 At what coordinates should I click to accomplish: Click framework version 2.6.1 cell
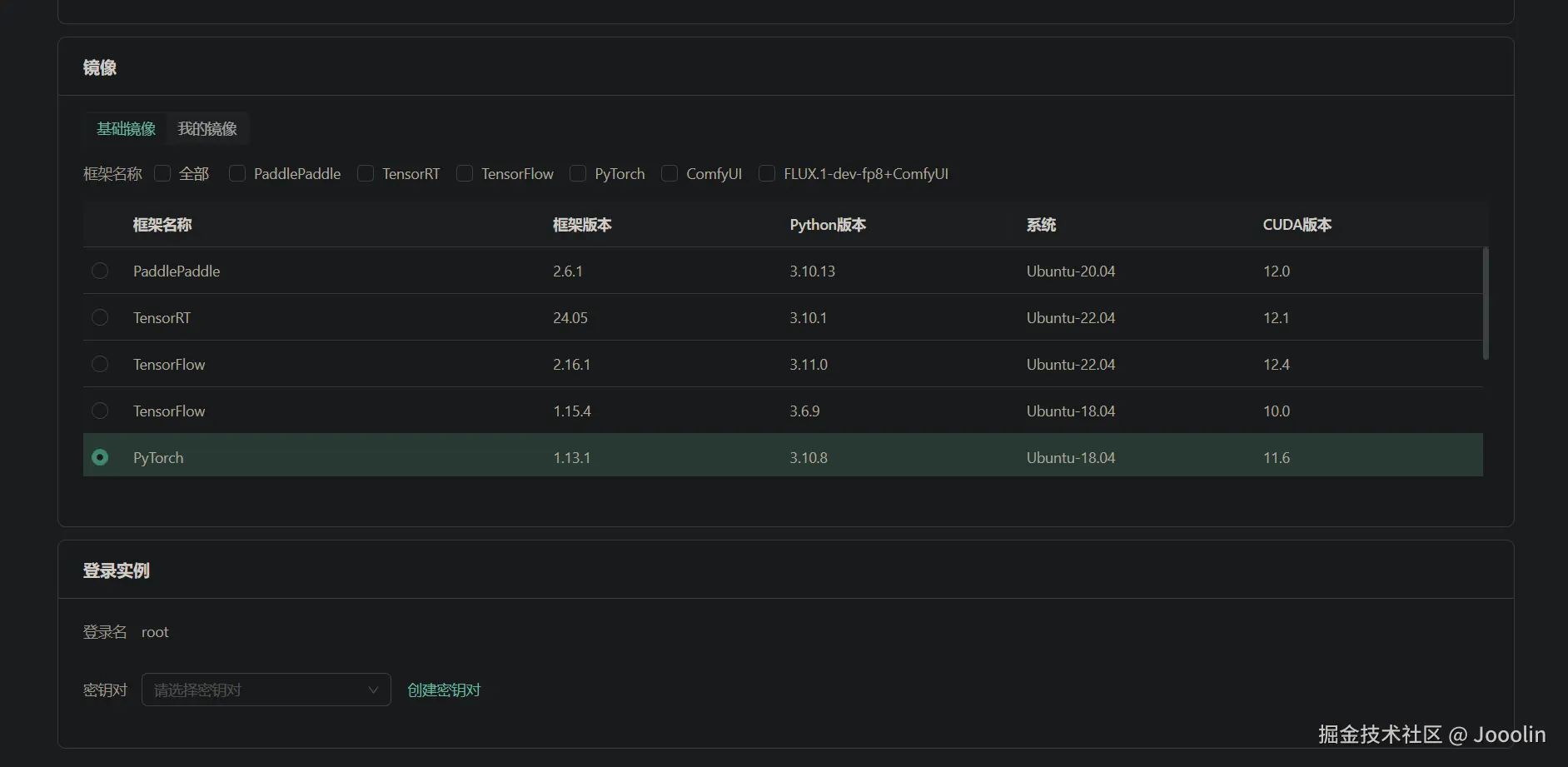tap(568, 271)
